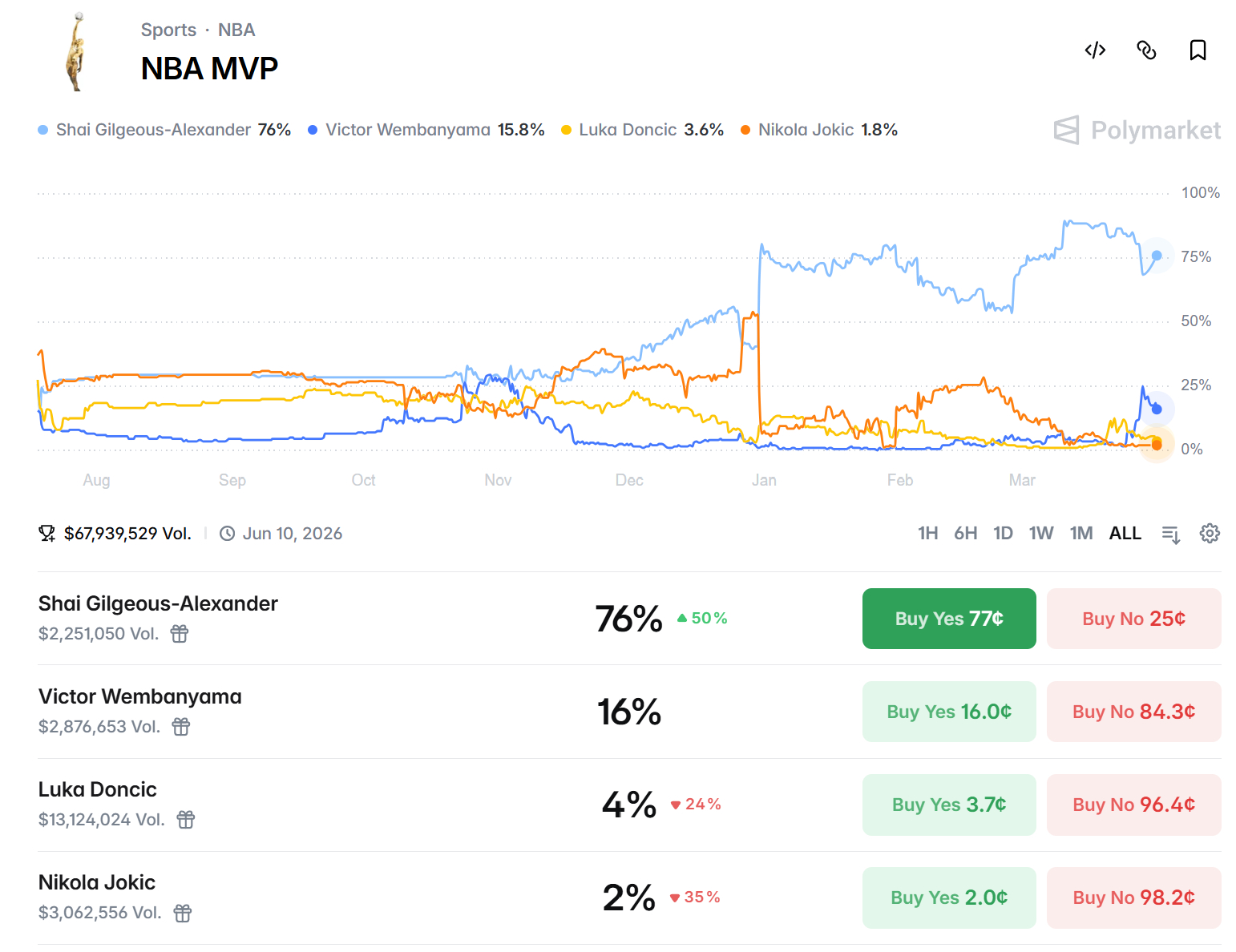Click gift icon beside Victor Wembanyama volume
The height and width of the screenshot is (952, 1236).
[x=181, y=727]
